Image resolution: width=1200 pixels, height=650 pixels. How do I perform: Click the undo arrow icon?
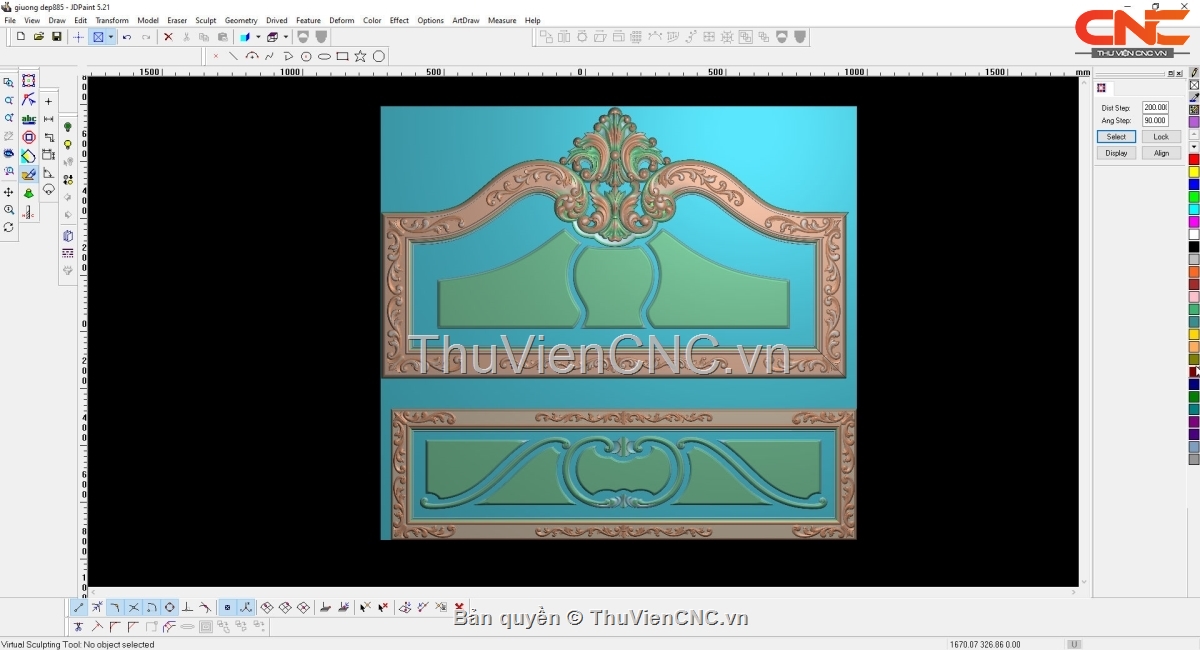[x=127, y=37]
